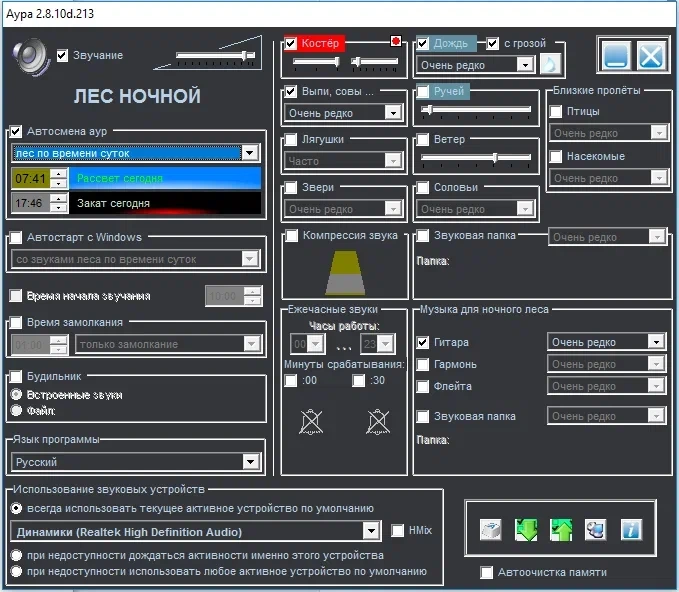Screen dimensions: 679x592
Task: Click the red record dot in Костёр panel
Action: pyautogui.click(x=395, y=41)
